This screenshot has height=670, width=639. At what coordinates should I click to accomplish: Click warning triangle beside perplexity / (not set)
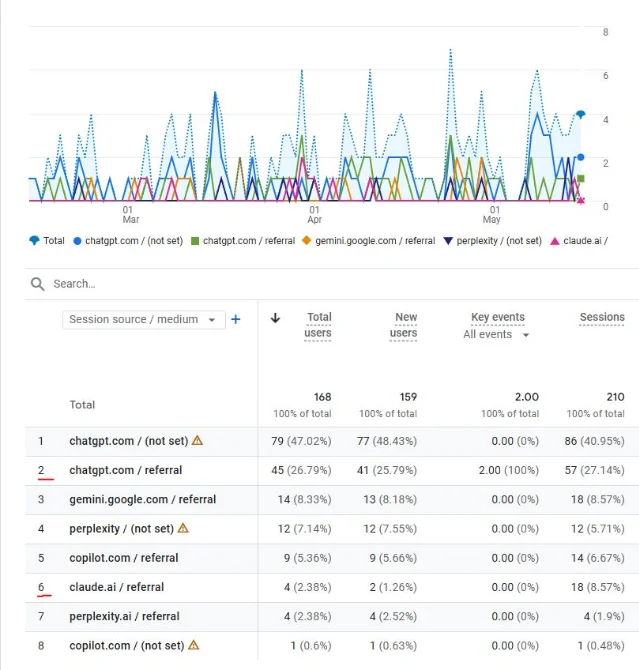183,528
